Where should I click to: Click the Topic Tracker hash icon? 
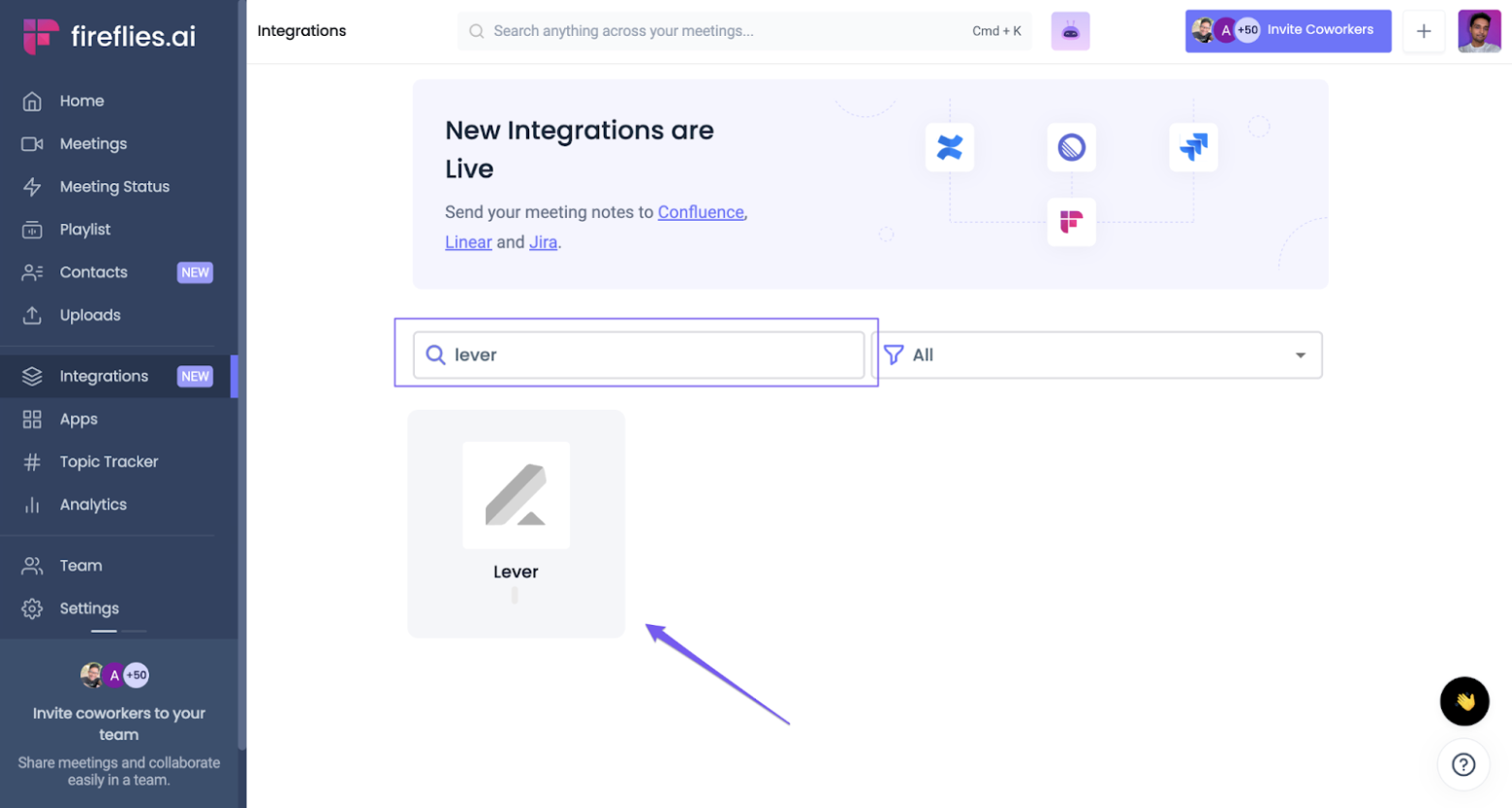pyautogui.click(x=32, y=462)
